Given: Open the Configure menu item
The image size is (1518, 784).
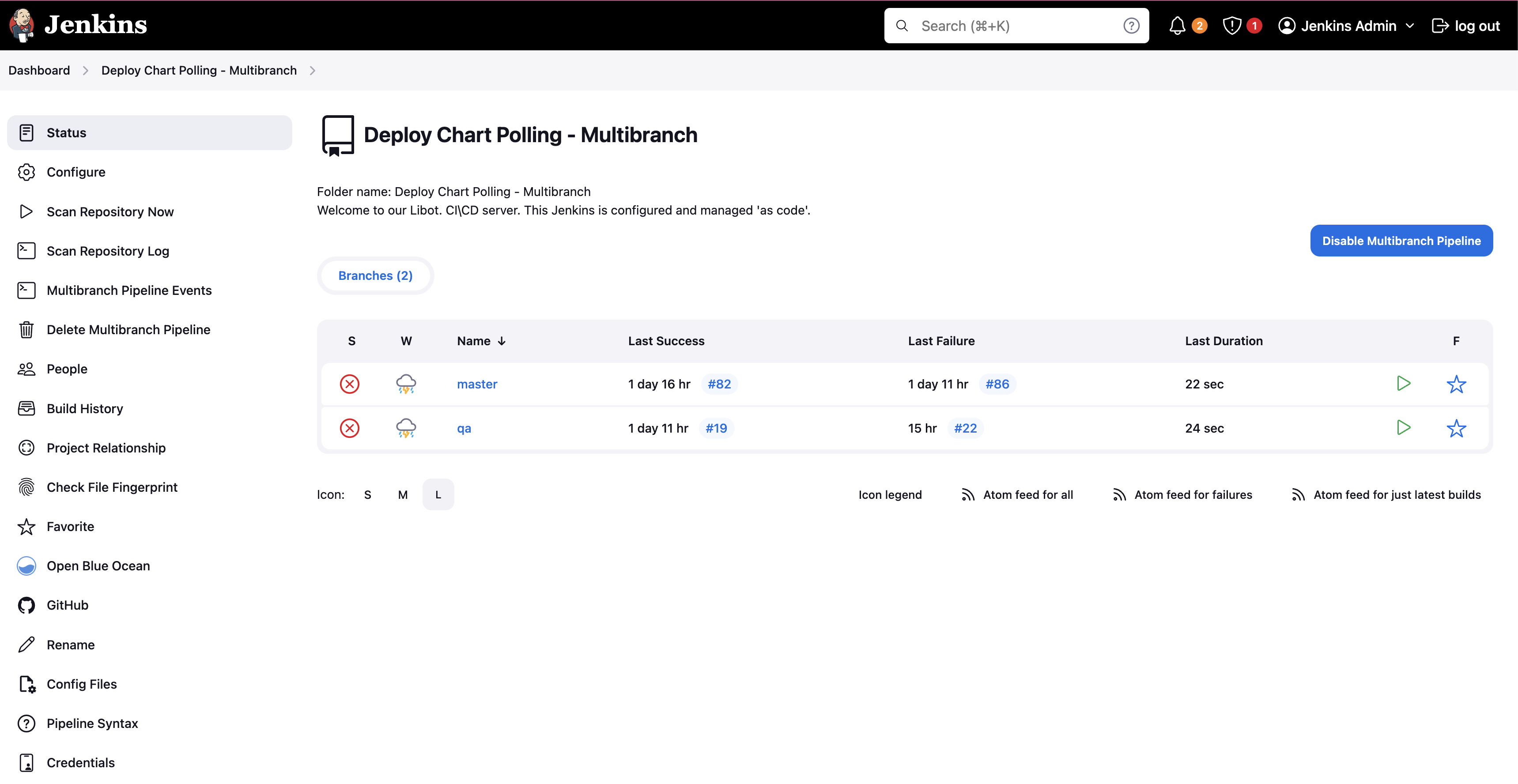Looking at the screenshot, I should tap(76, 171).
